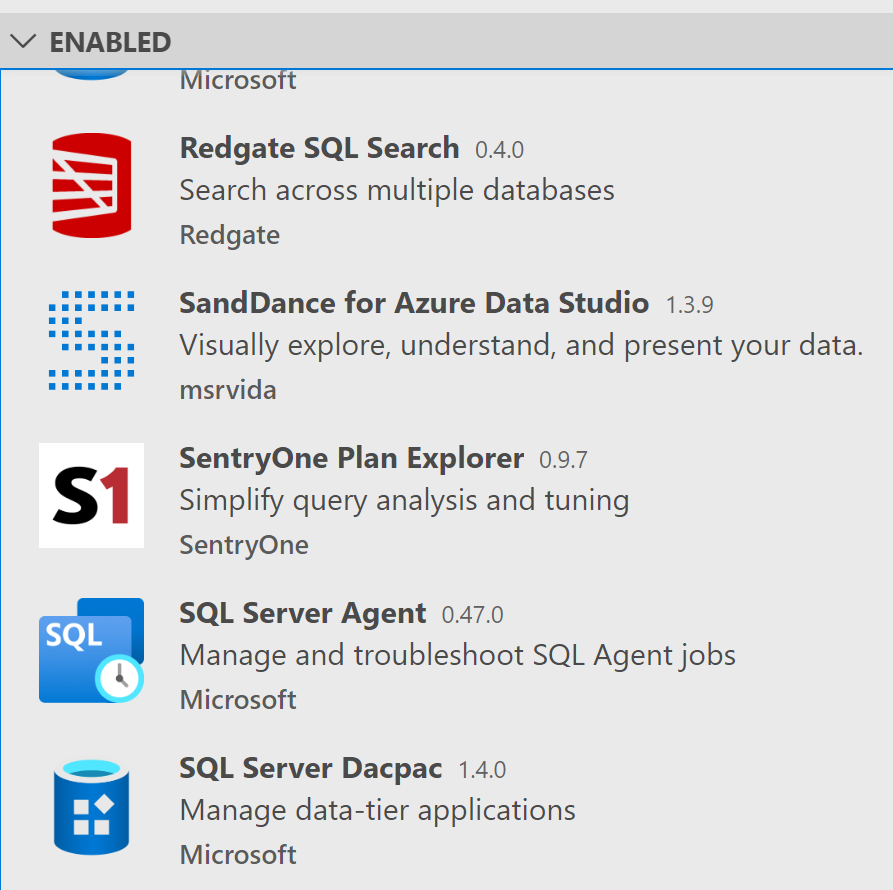Open SandDance for Azure Data Studio extension
The width and height of the screenshot is (893, 890).
pos(414,303)
